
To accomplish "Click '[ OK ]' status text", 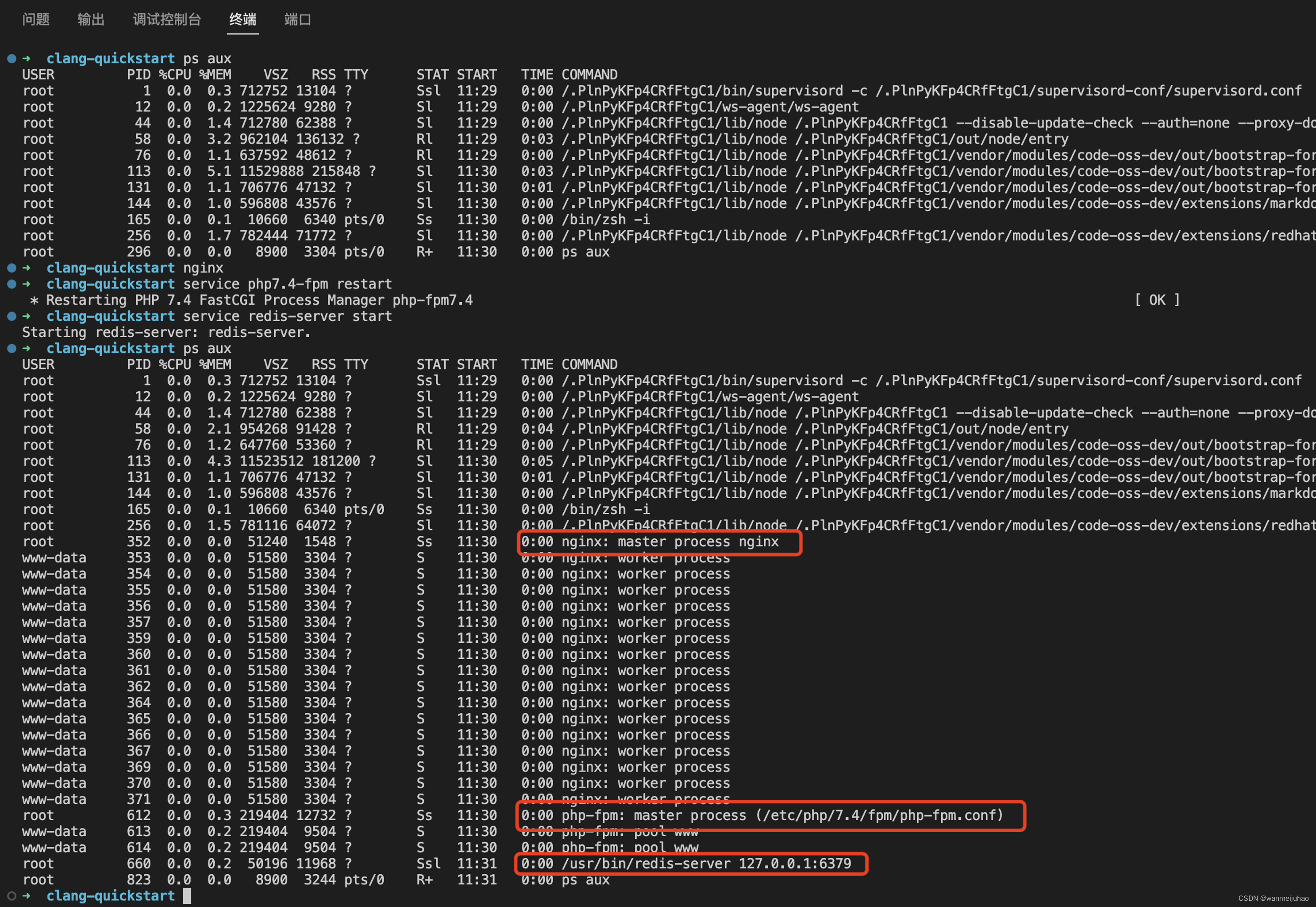I will (x=1157, y=300).
